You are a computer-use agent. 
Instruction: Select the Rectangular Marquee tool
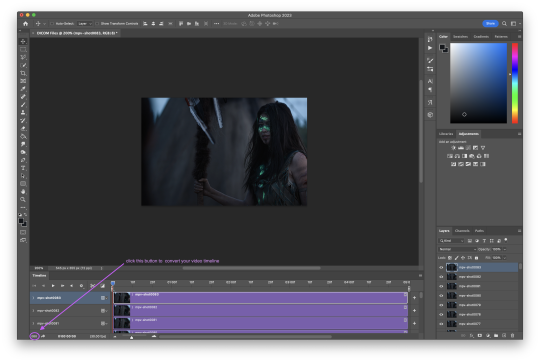[x=23, y=49]
